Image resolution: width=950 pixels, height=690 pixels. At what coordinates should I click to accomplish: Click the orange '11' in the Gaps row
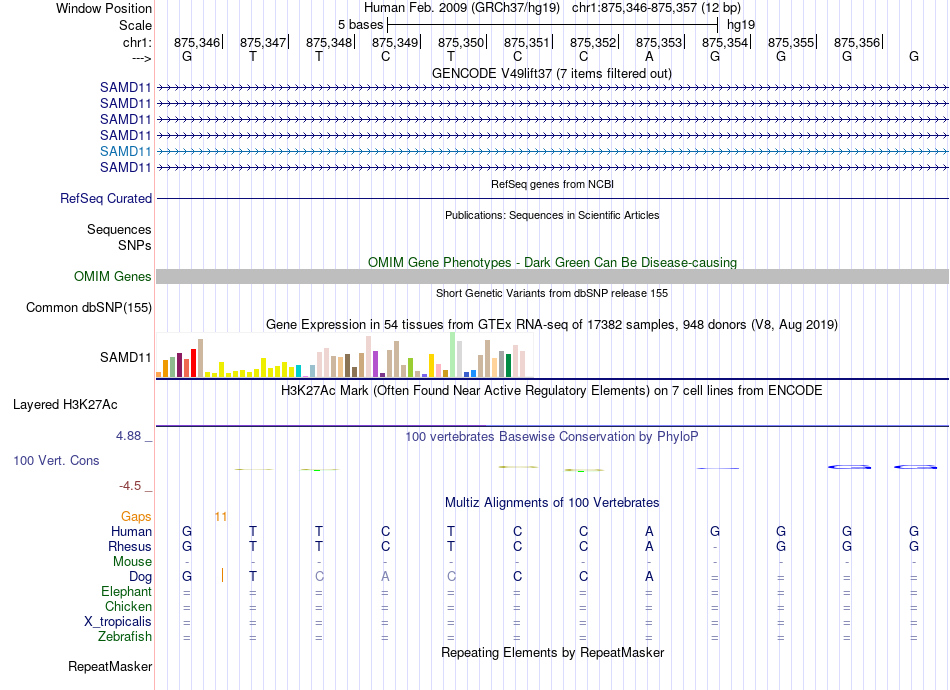click(x=221, y=517)
